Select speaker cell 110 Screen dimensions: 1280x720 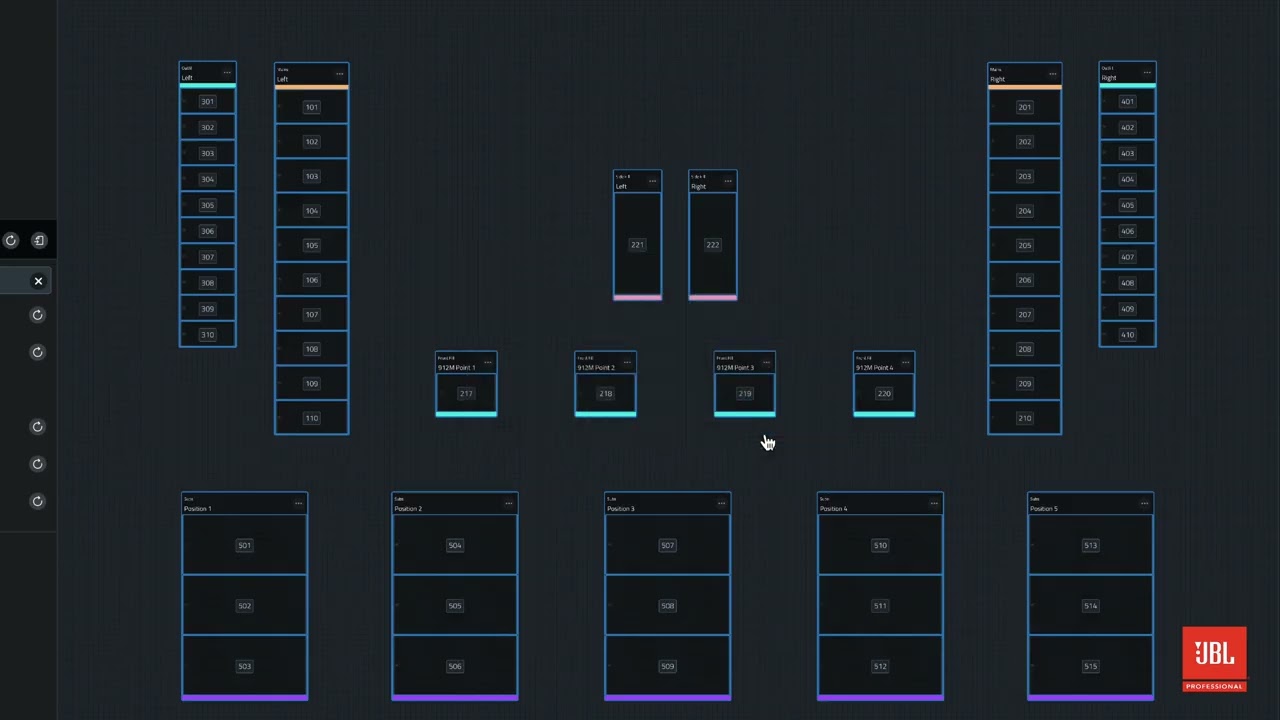(312, 418)
